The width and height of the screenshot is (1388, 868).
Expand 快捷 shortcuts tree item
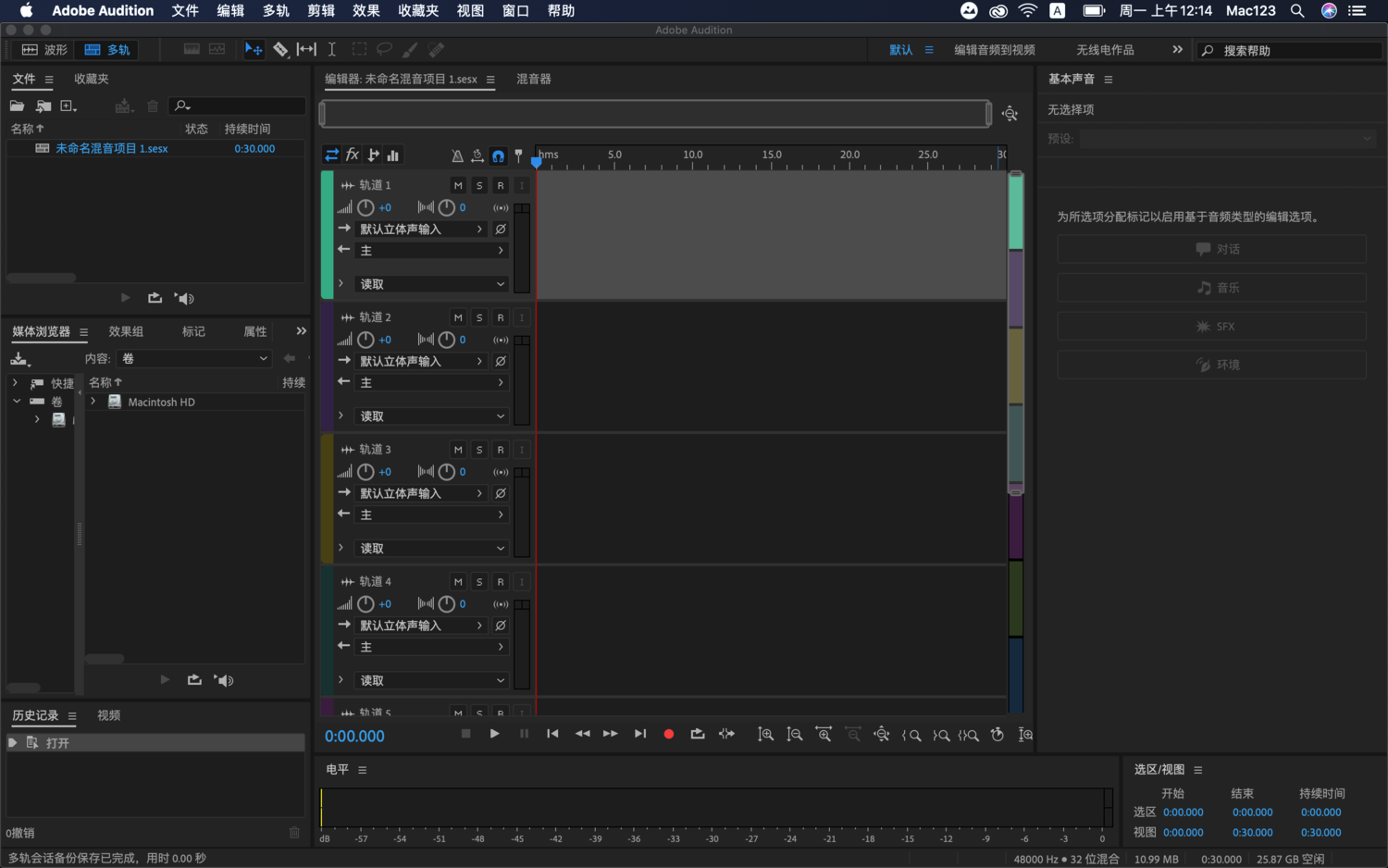pos(15,382)
